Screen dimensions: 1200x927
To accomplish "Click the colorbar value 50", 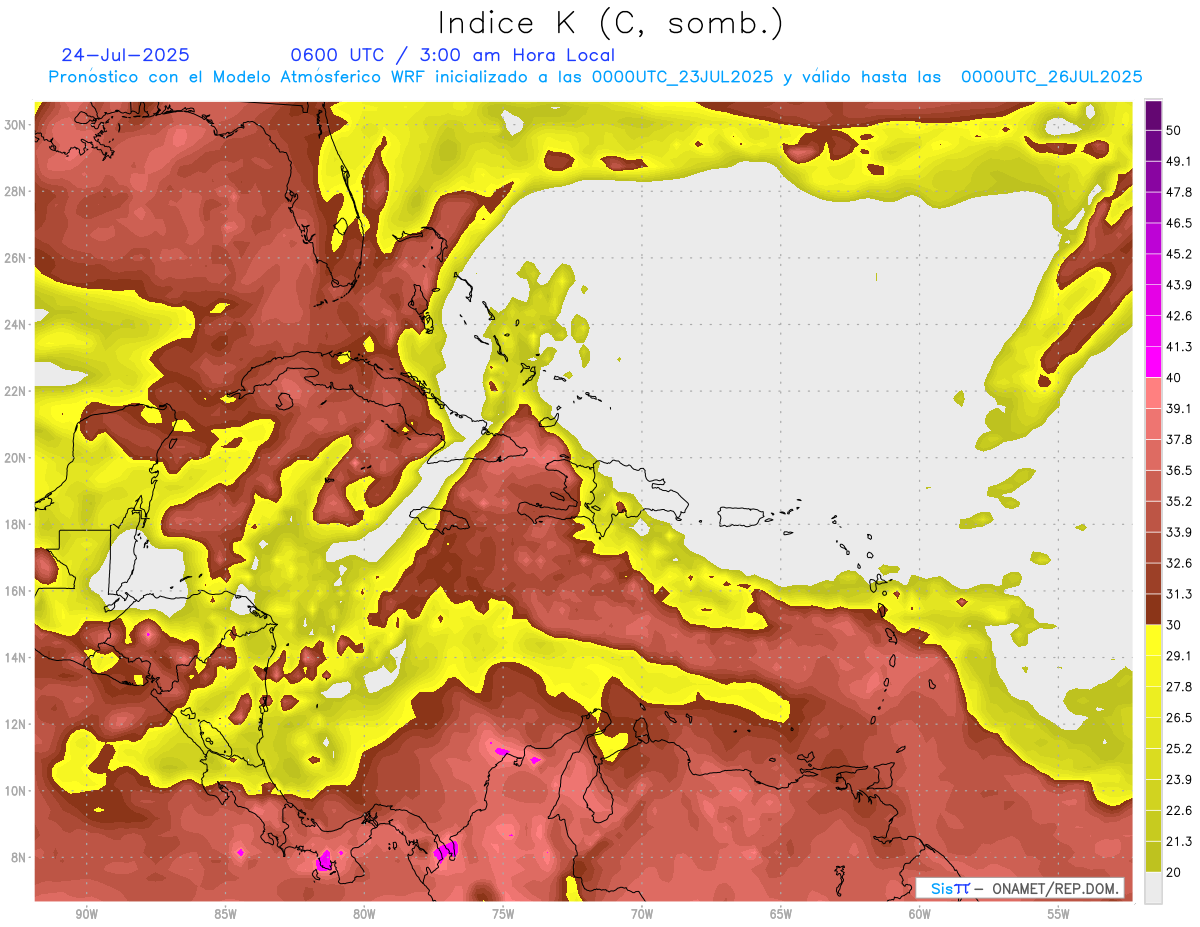I will click(1175, 130).
